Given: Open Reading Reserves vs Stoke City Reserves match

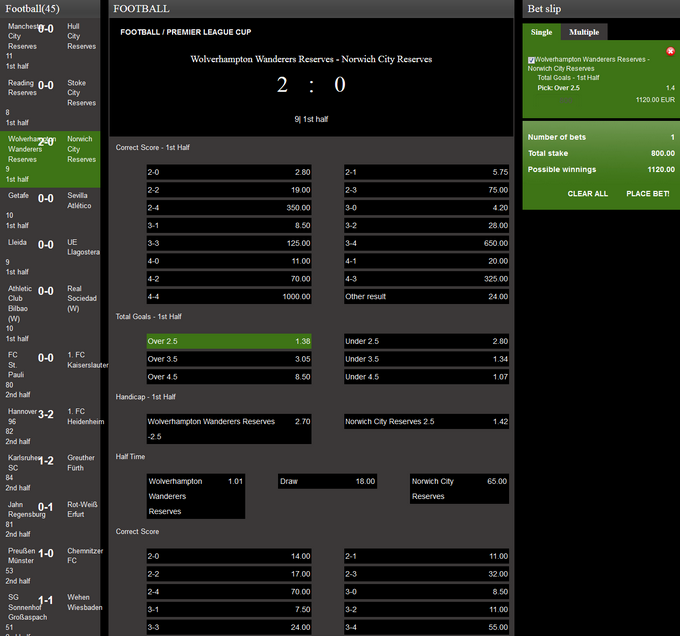Looking at the screenshot, I should tap(50, 102).
